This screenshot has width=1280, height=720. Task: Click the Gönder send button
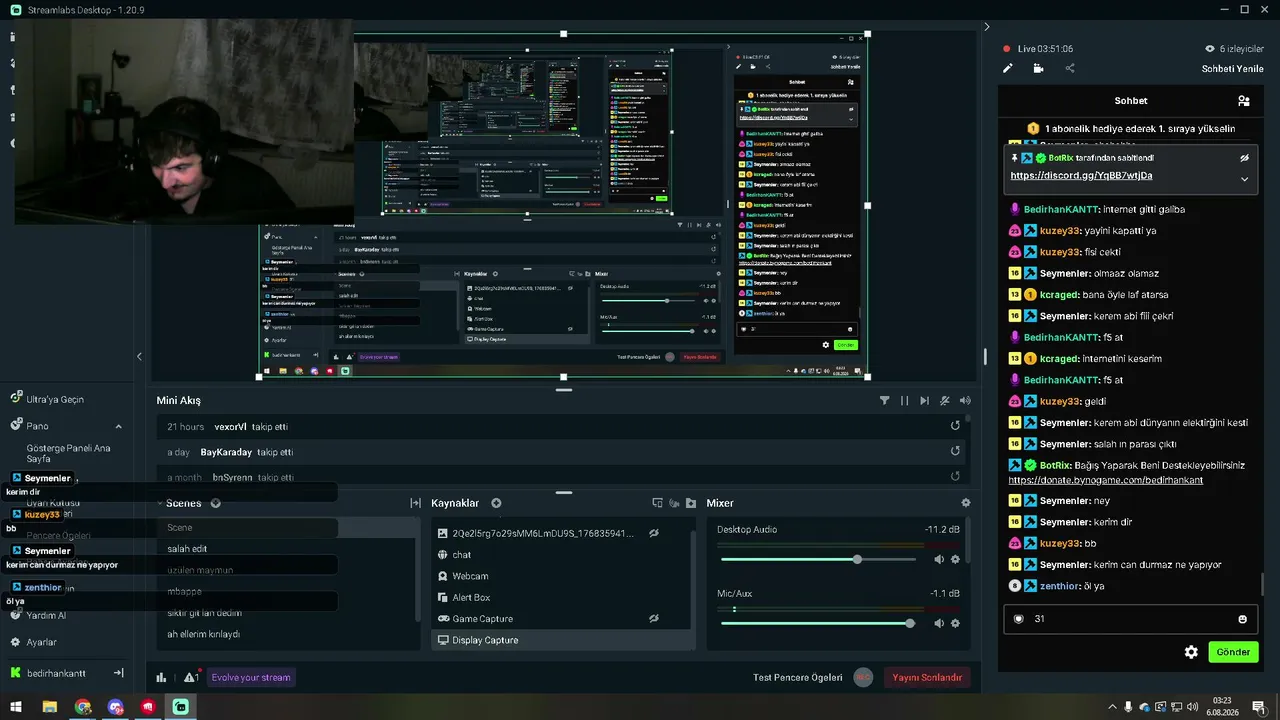1233,652
